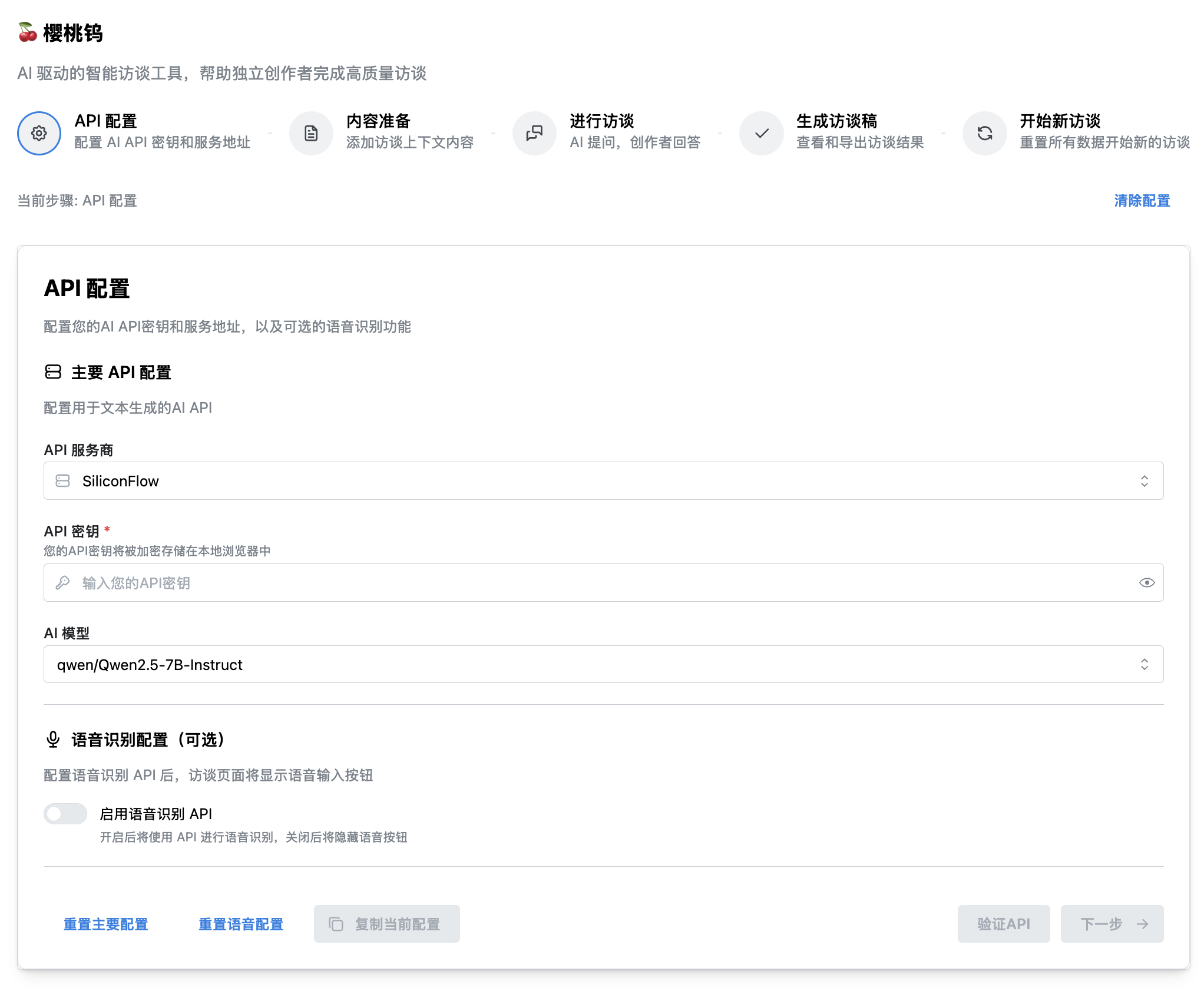Go to the API 配置 step label
1204x988 pixels.
coord(106,121)
